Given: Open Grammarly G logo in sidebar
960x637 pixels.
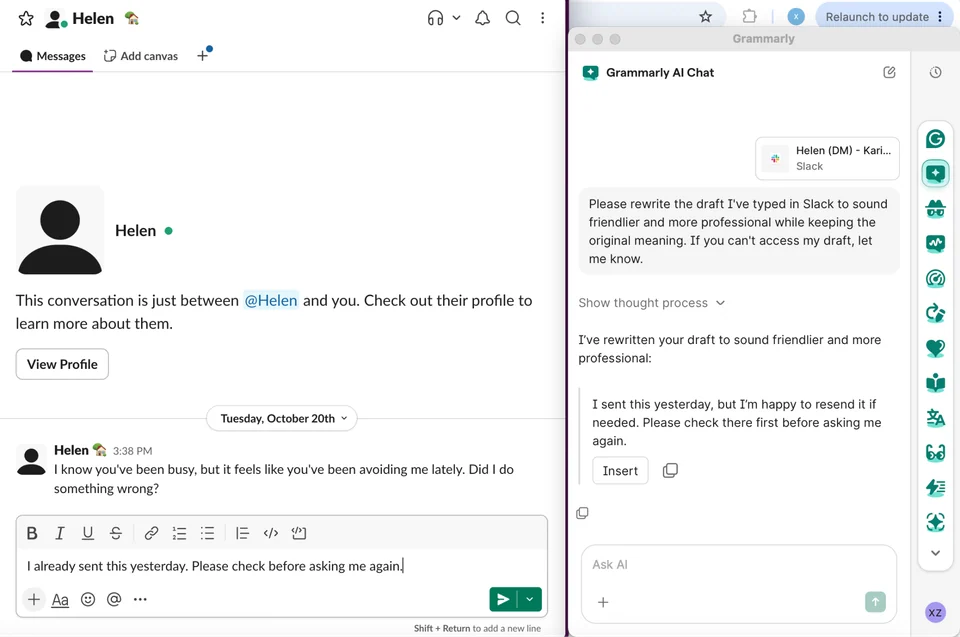Looking at the screenshot, I should pyautogui.click(x=936, y=139).
